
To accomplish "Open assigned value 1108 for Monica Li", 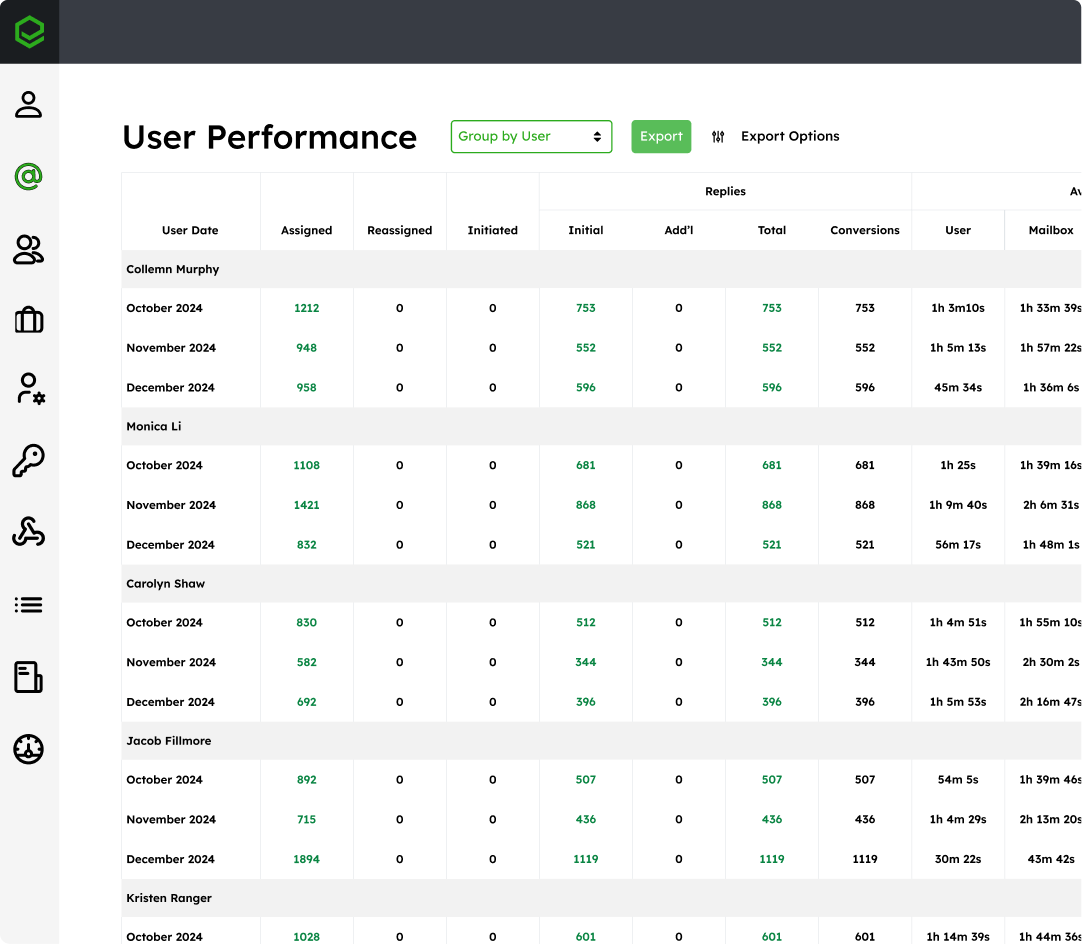I will (306, 466).
